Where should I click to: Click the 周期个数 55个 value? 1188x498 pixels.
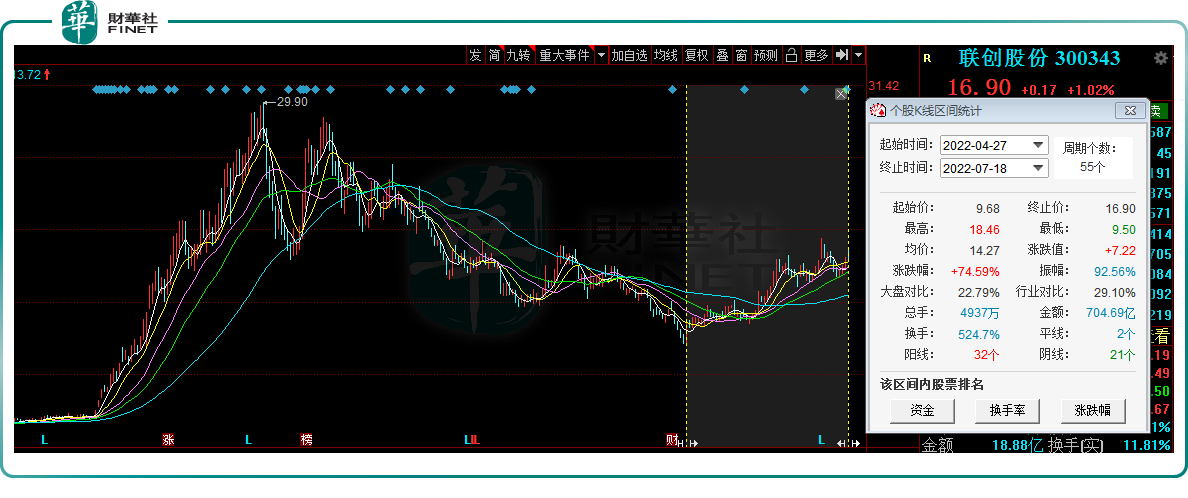[1092, 168]
